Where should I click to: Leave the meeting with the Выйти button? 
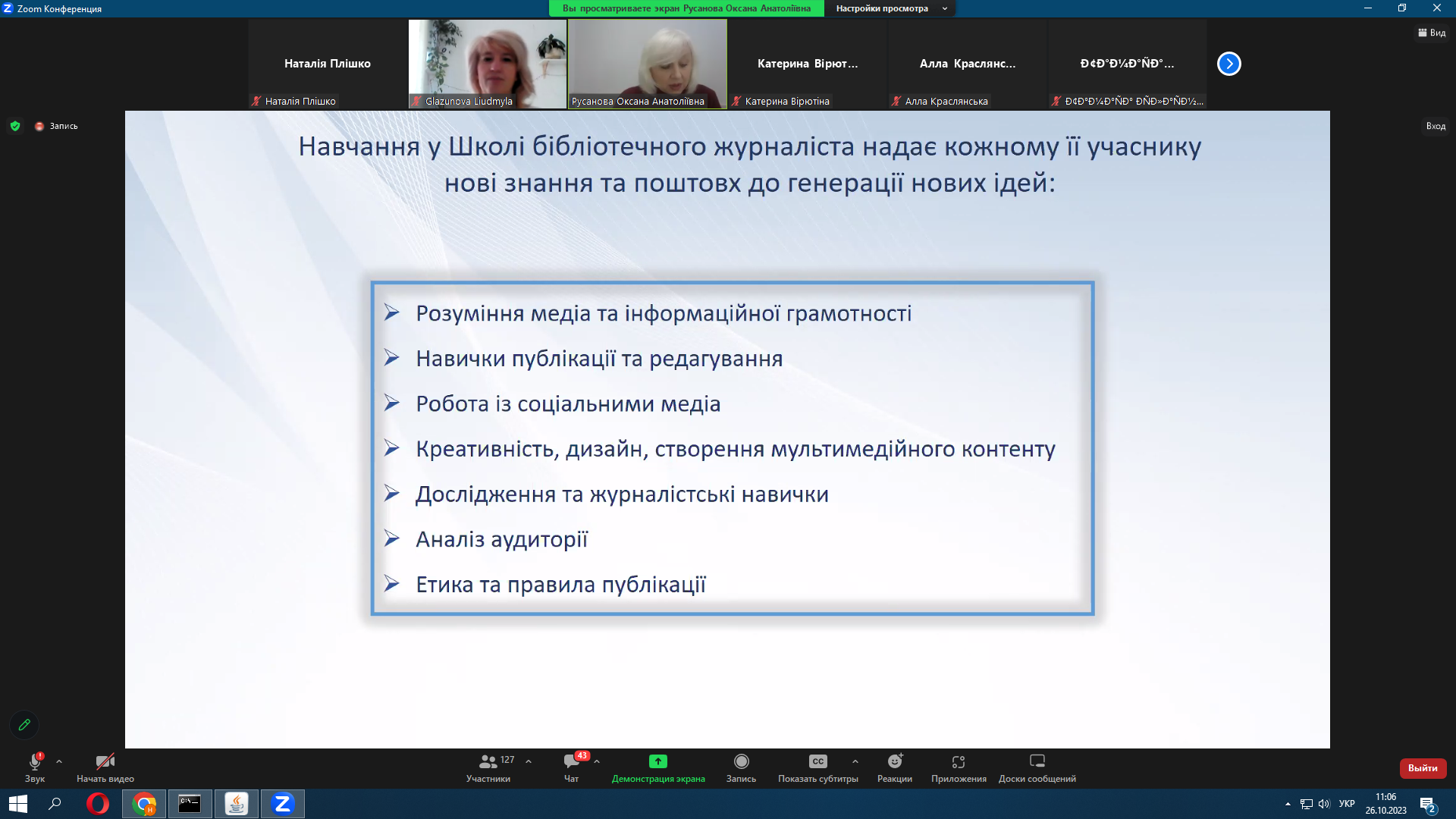pyautogui.click(x=1423, y=768)
